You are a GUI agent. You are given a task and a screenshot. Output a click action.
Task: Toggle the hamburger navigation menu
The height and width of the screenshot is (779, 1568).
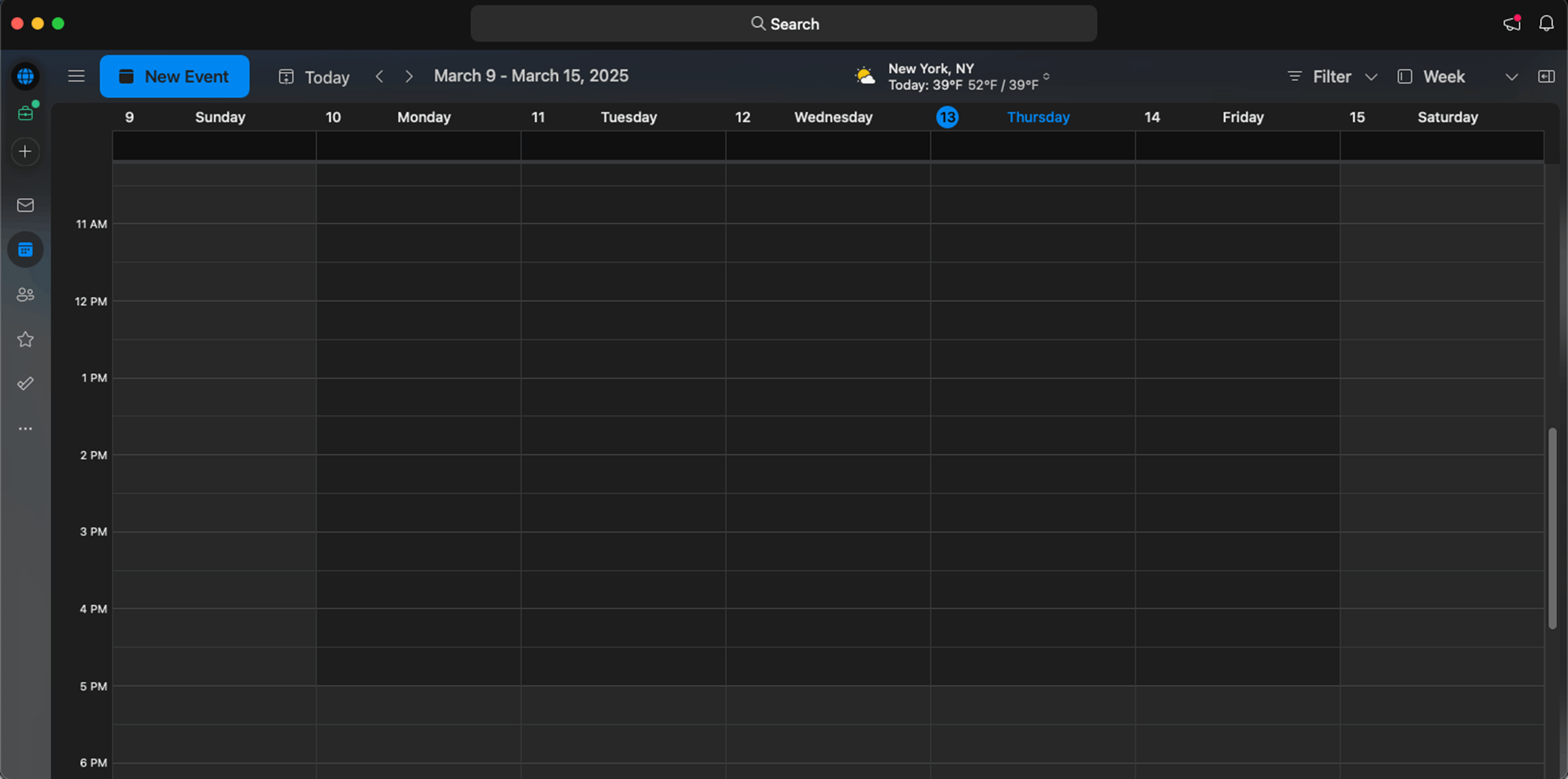point(76,76)
